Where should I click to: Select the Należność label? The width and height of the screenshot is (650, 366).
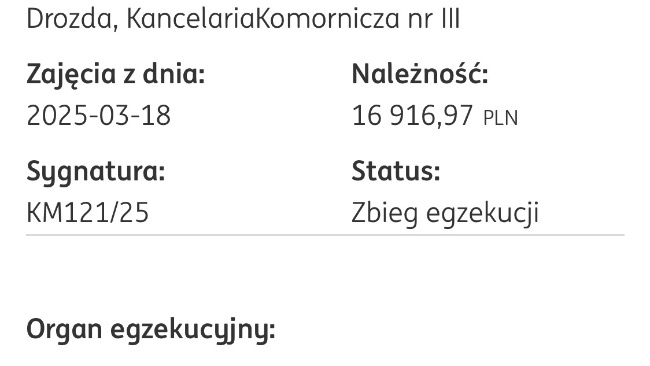coord(420,74)
